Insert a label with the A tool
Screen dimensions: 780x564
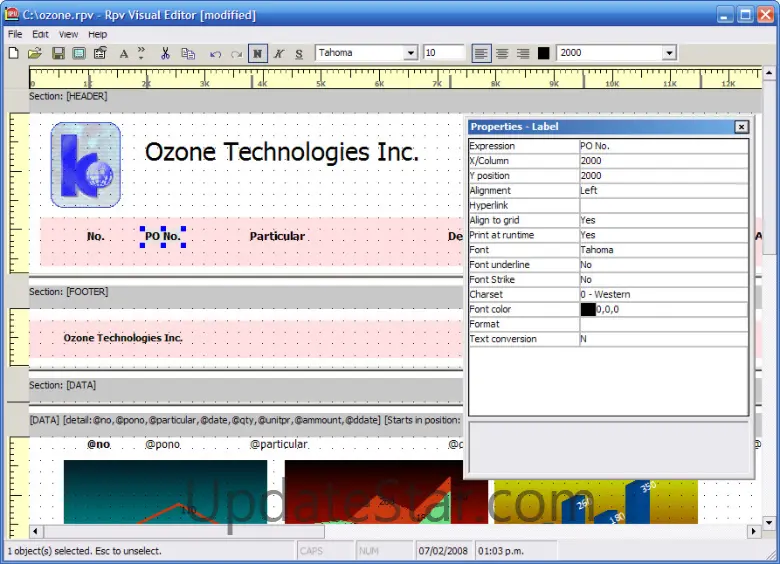click(x=124, y=53)
